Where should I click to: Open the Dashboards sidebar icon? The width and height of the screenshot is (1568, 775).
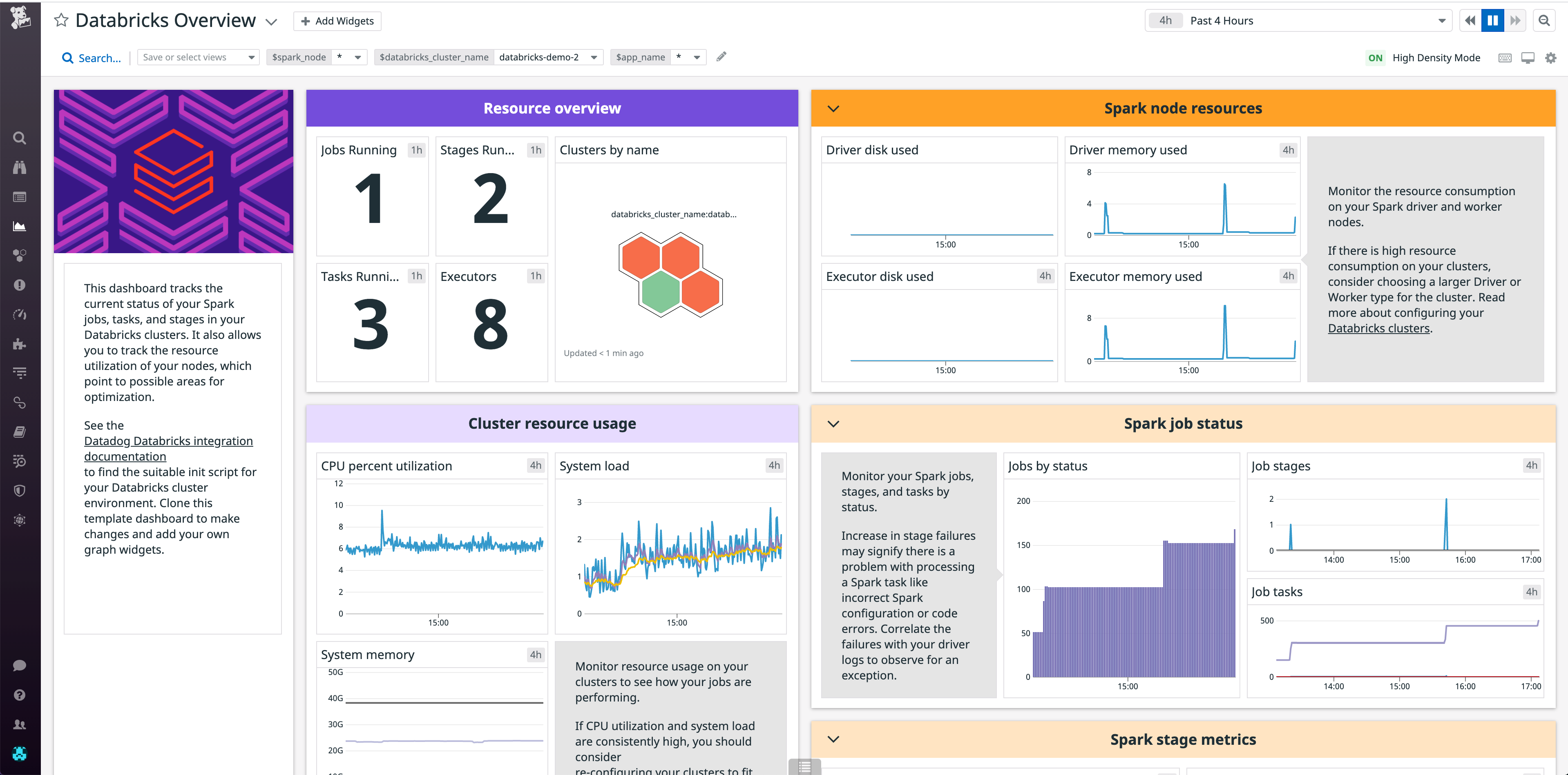(20, 226)
